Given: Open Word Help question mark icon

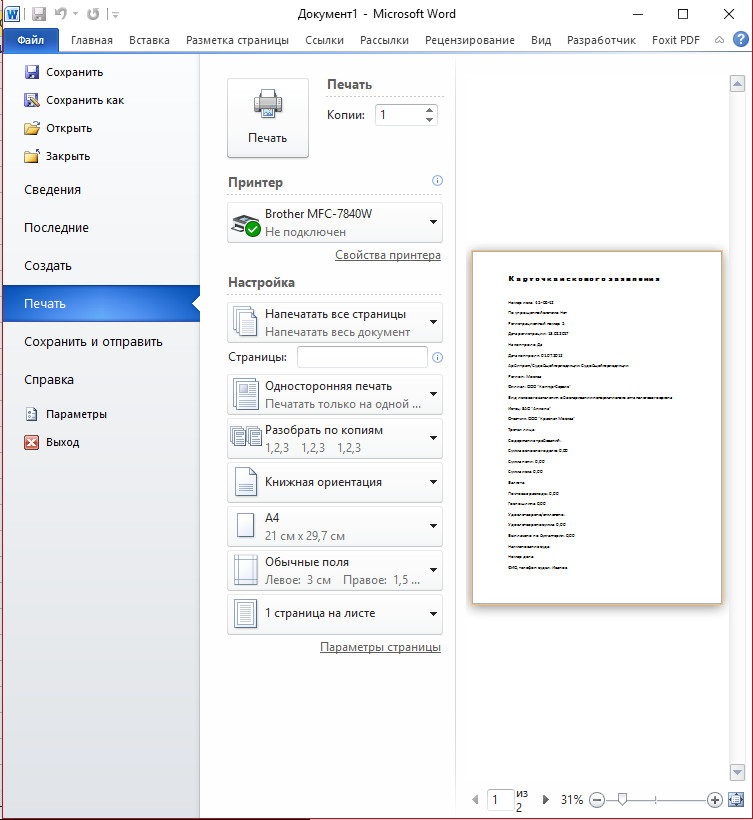Looking at the screenshot, I should pyautogui.click(x=740, y=39).
